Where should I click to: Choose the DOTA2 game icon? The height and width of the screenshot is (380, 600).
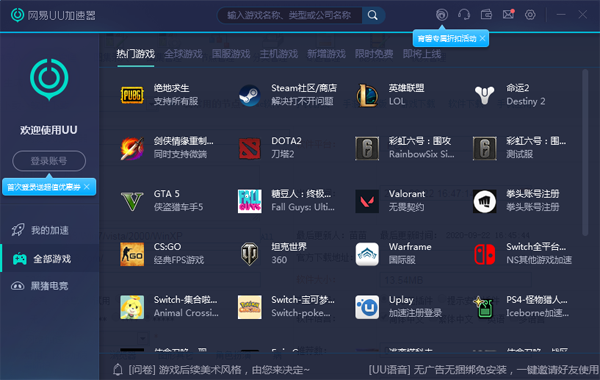(249, 148)
